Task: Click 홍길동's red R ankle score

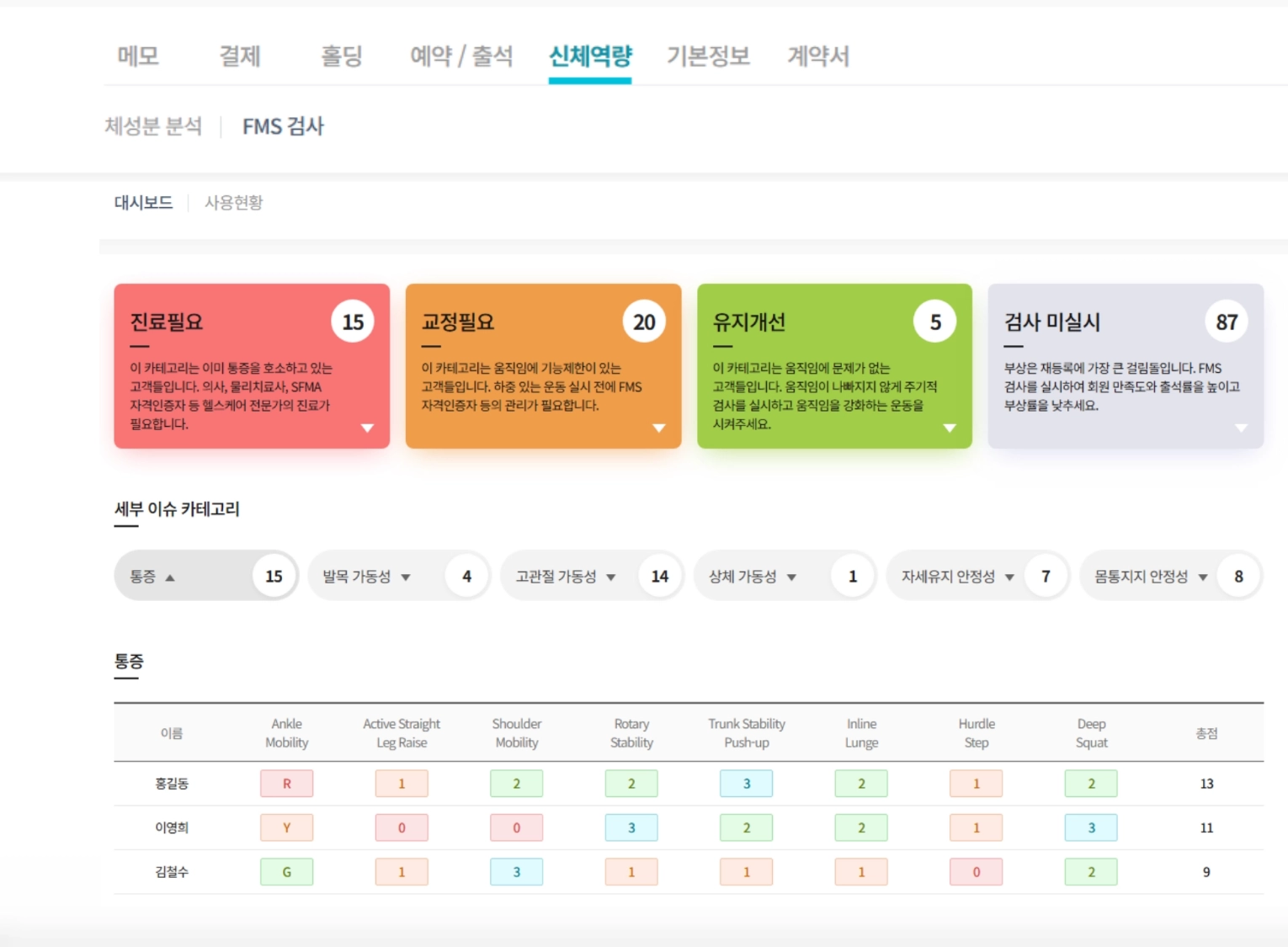Action: 287,784
